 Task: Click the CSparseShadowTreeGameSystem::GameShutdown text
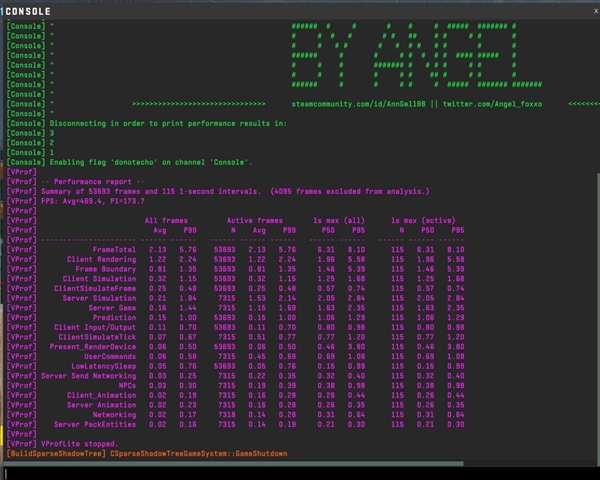(x=199, y=454)
